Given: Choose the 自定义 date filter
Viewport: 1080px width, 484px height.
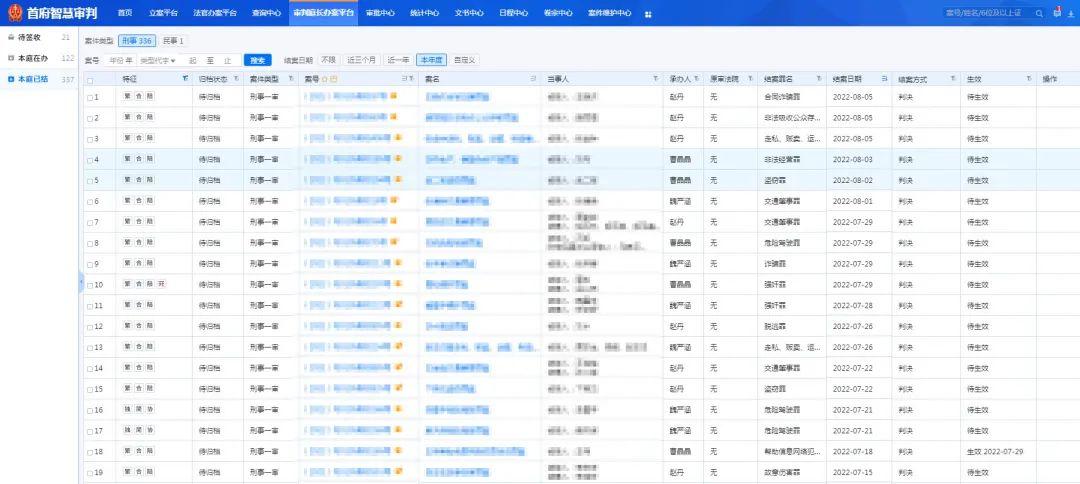Looking at the screenshot, I should [x=465, y=61].
